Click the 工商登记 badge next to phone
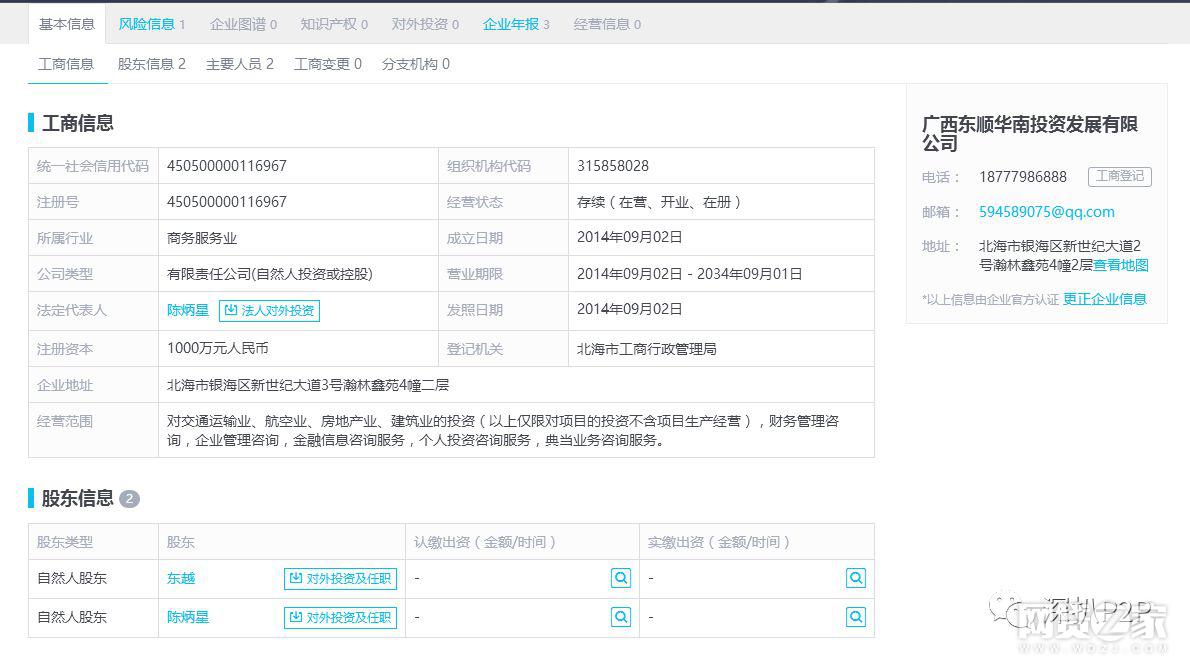The image size is (1190, 663). 1119,177
